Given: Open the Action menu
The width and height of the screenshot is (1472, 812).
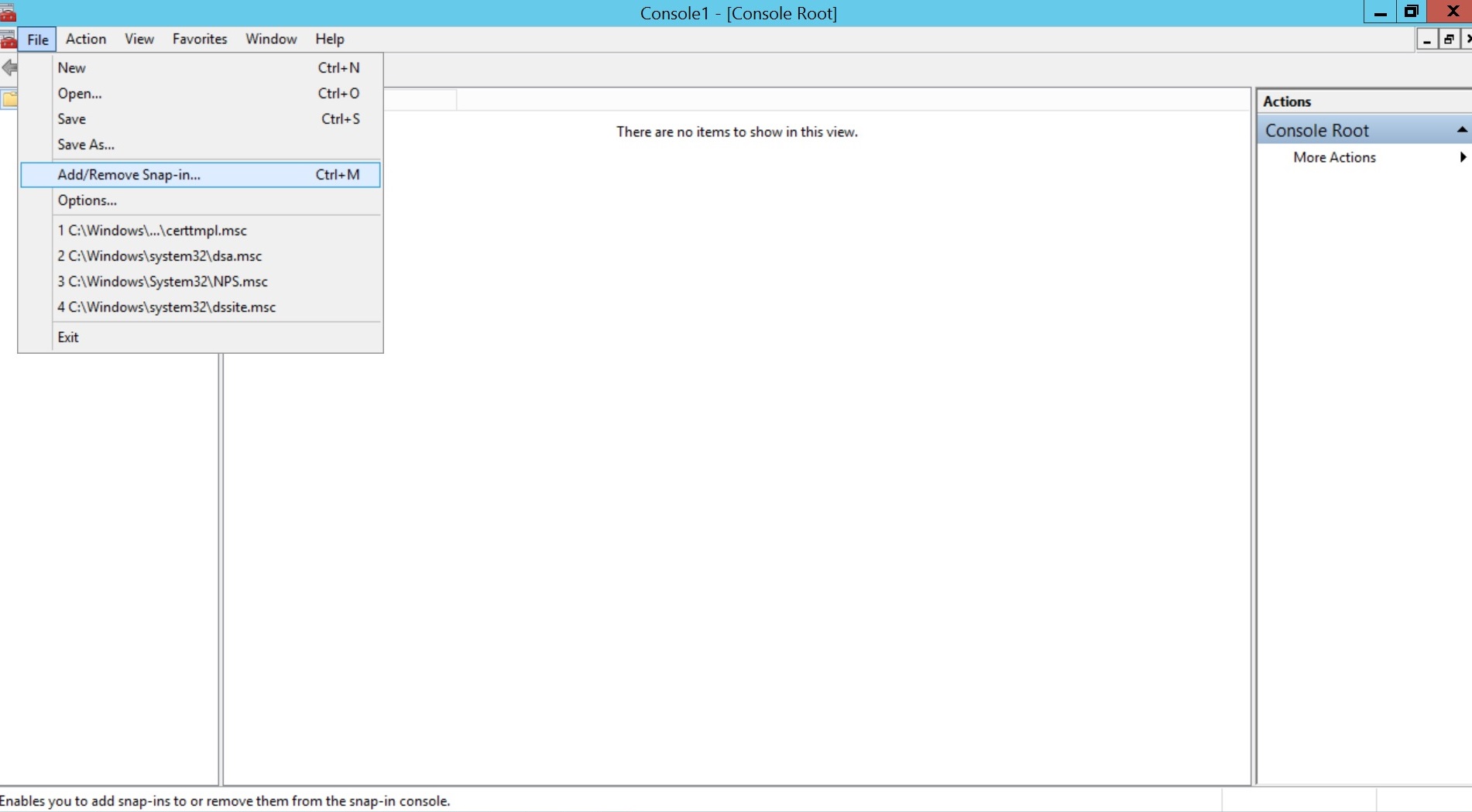Looking at the screenshot, I should pos(85,39).
